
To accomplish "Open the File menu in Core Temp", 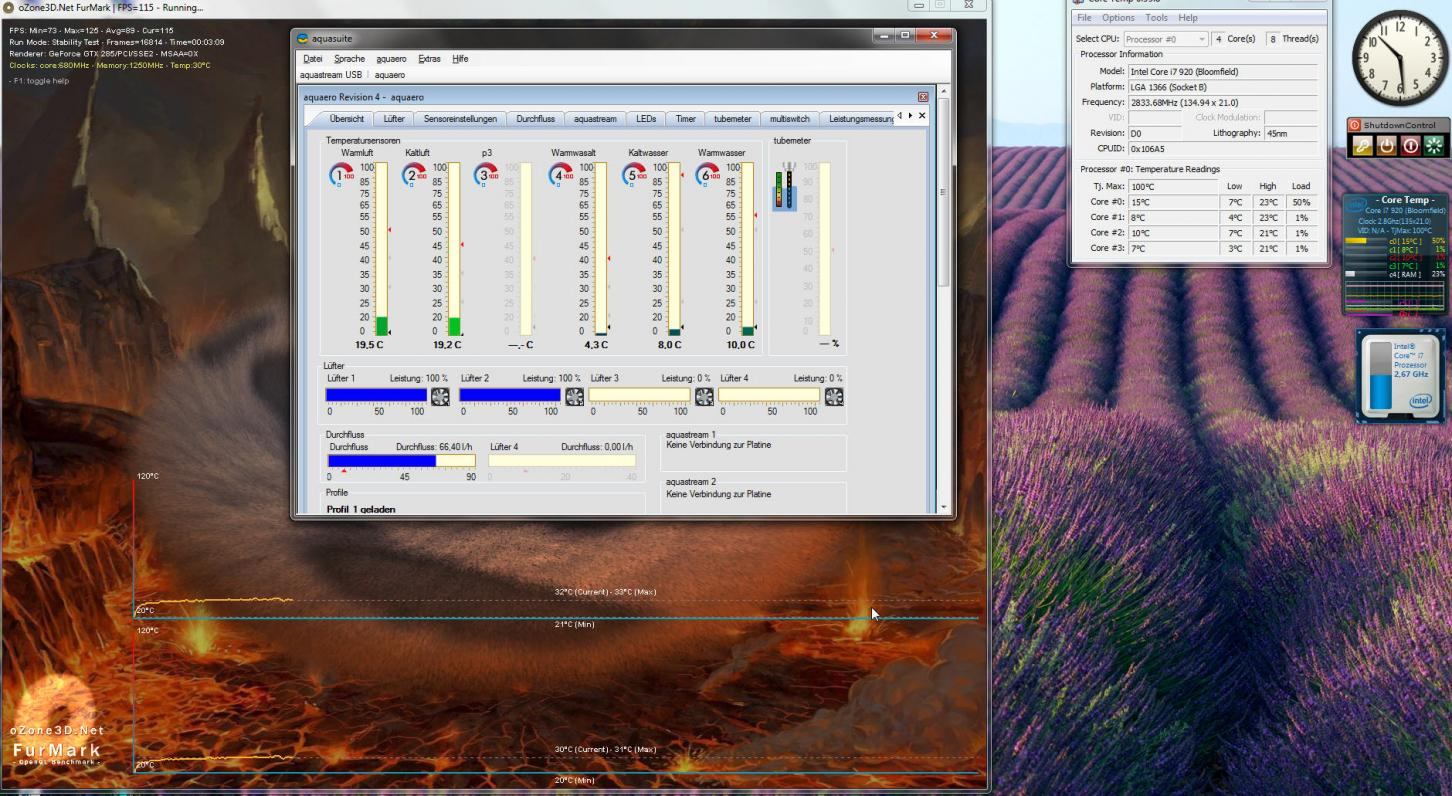I will click(1084, 18).
